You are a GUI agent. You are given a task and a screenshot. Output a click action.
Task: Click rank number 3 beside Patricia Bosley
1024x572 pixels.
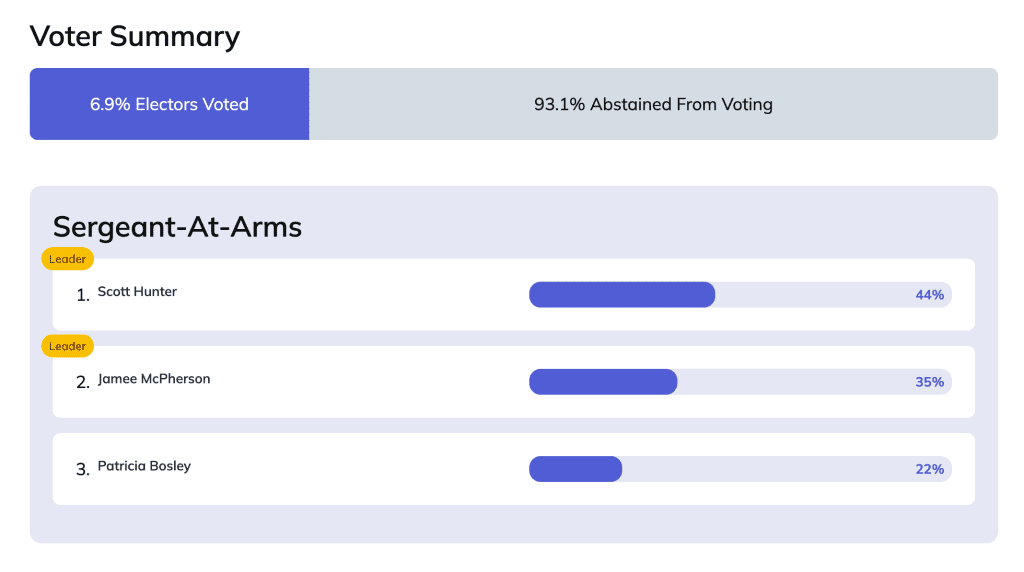(x=82, y=469)
